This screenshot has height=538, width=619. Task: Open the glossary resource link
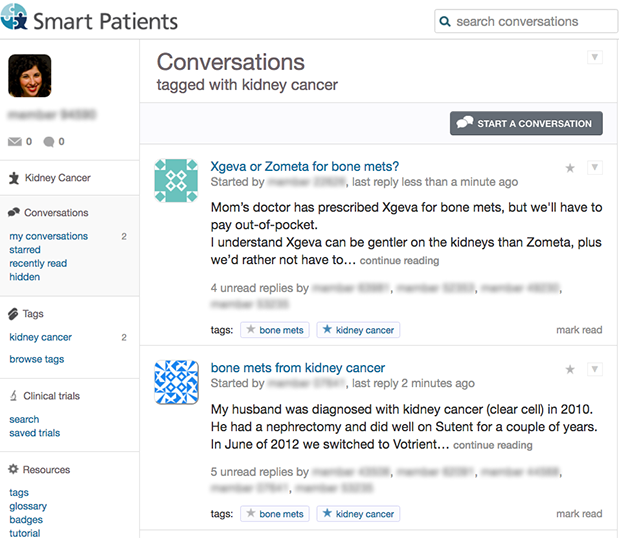[x=28, y=506]
